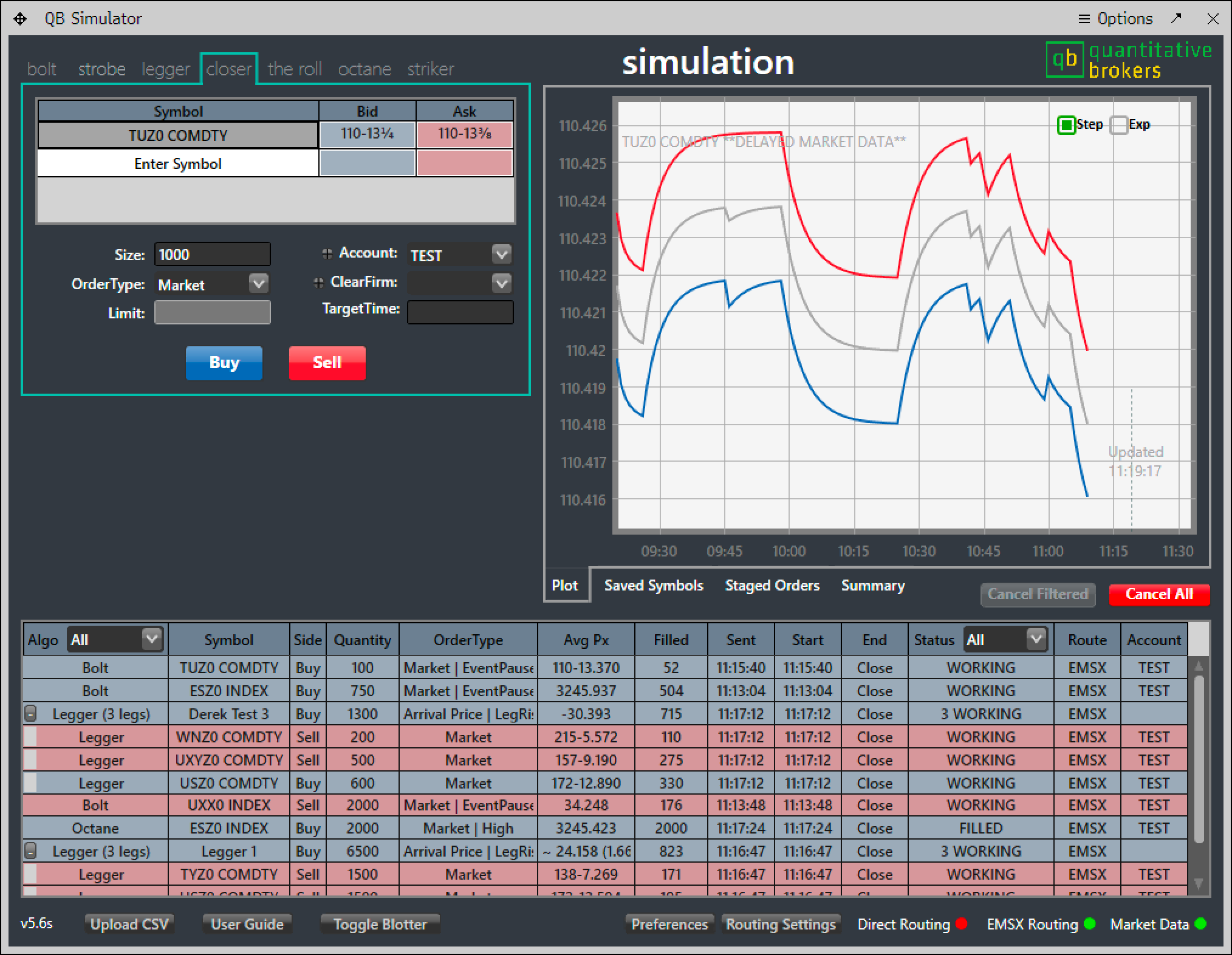Open the Status filter dropdown

pyautogui.click(x=1036, y=639)
